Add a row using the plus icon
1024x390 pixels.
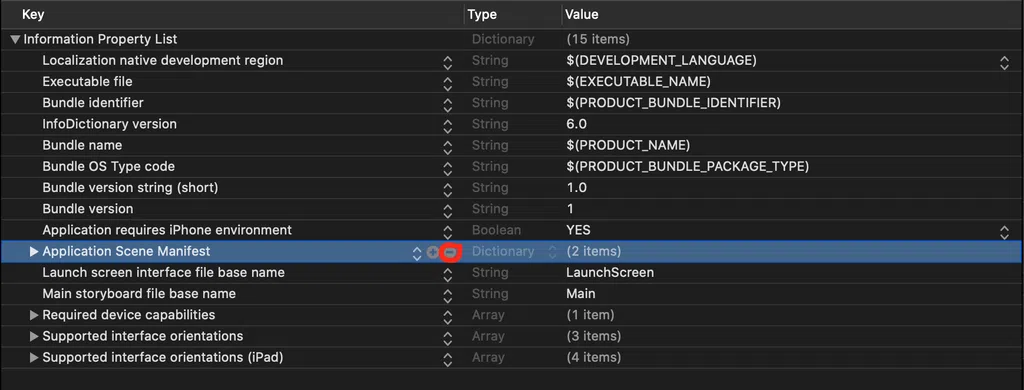(432, 252)
